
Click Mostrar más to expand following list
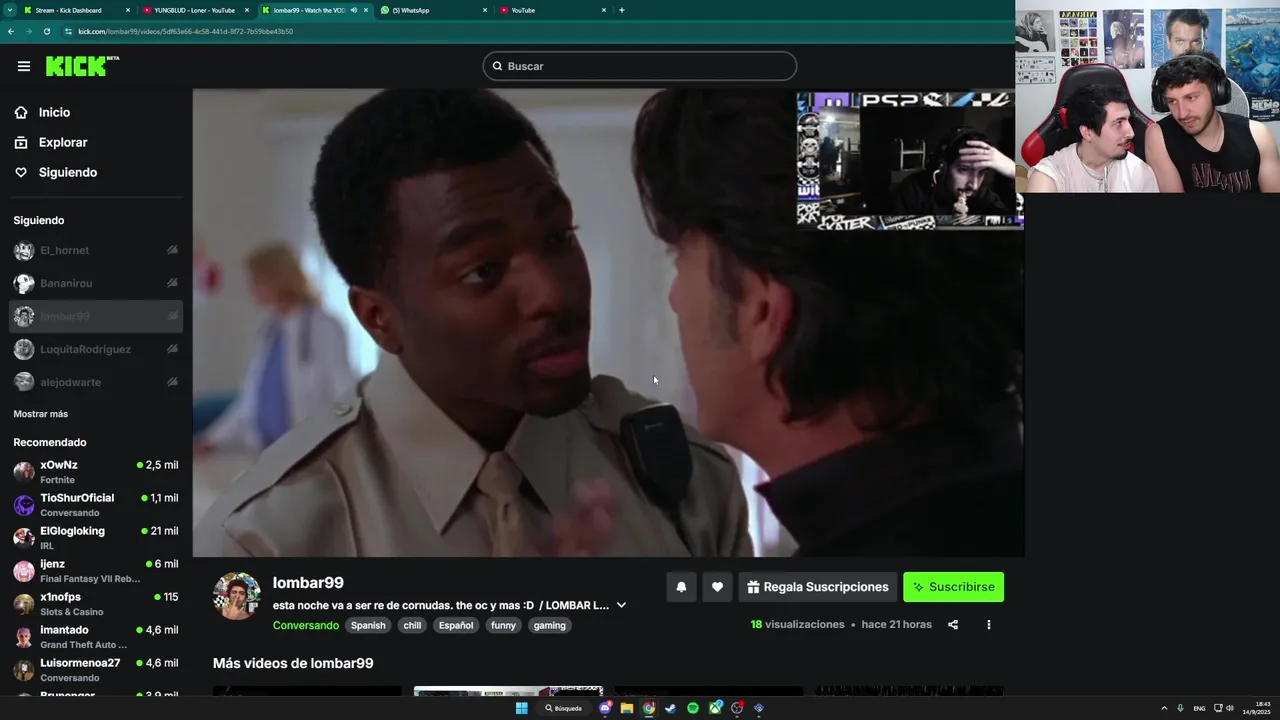(x=41, y=414)
